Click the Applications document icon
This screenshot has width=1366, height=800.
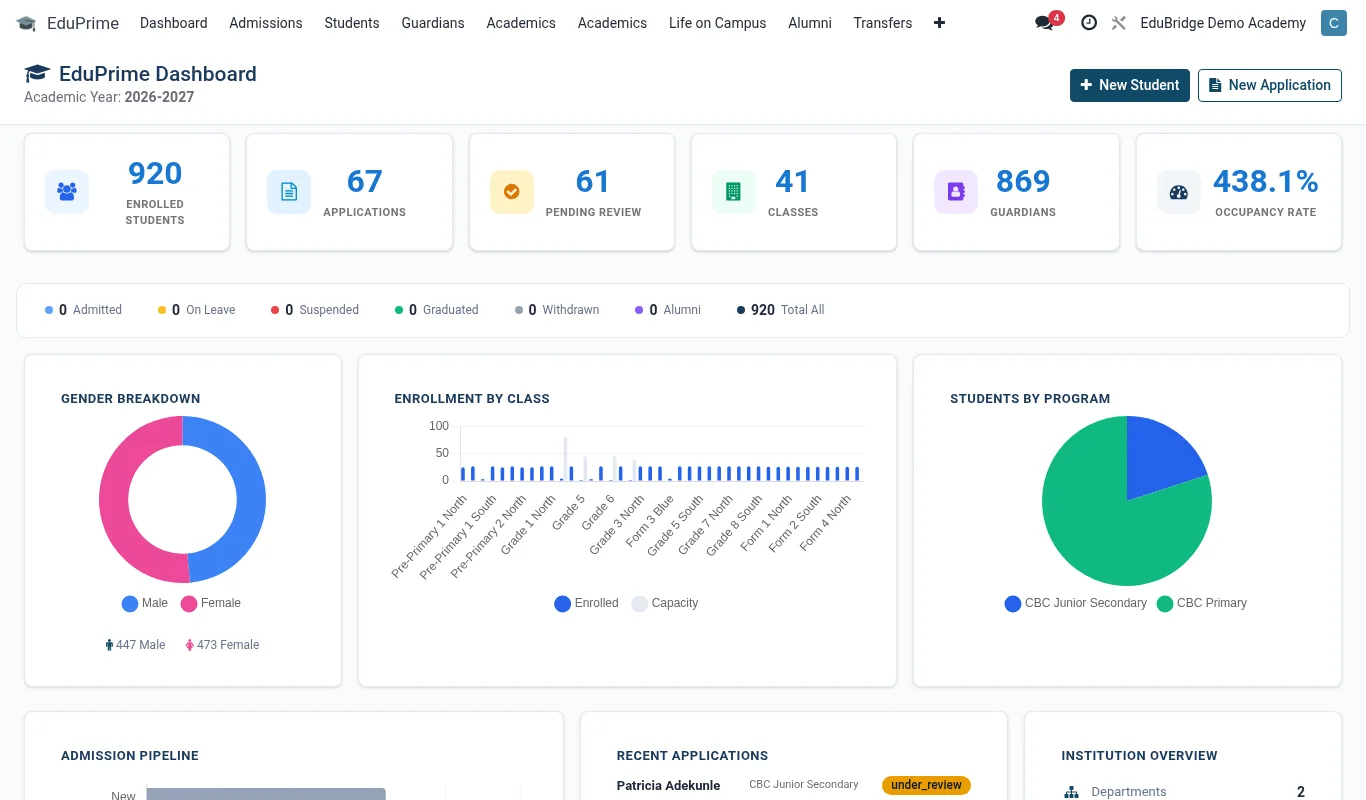(289, 192)
